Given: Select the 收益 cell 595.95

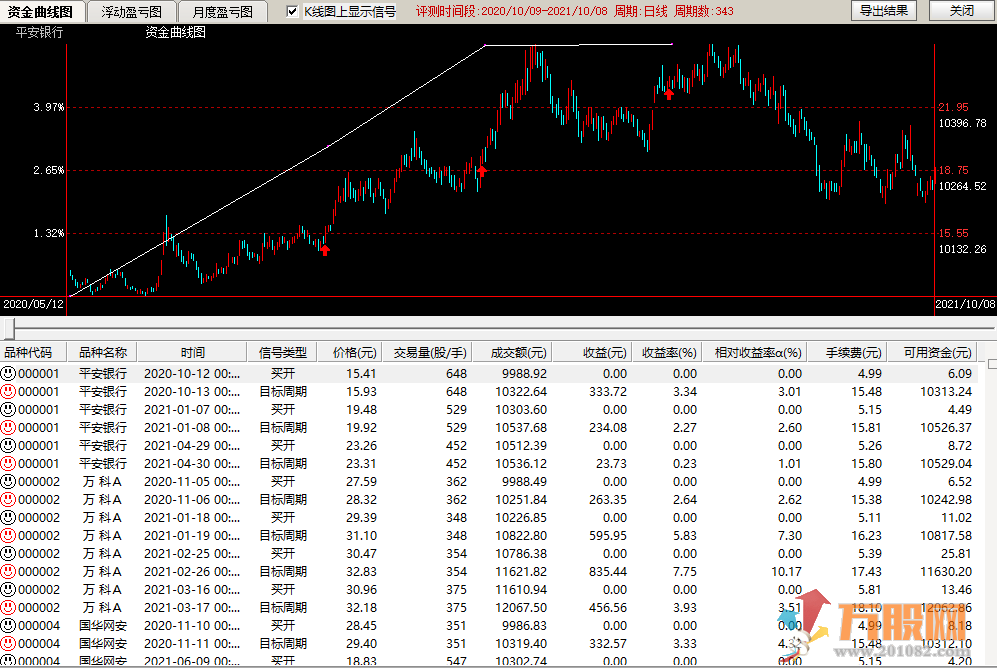Looking at the screenshot, I should click(607, 536).
